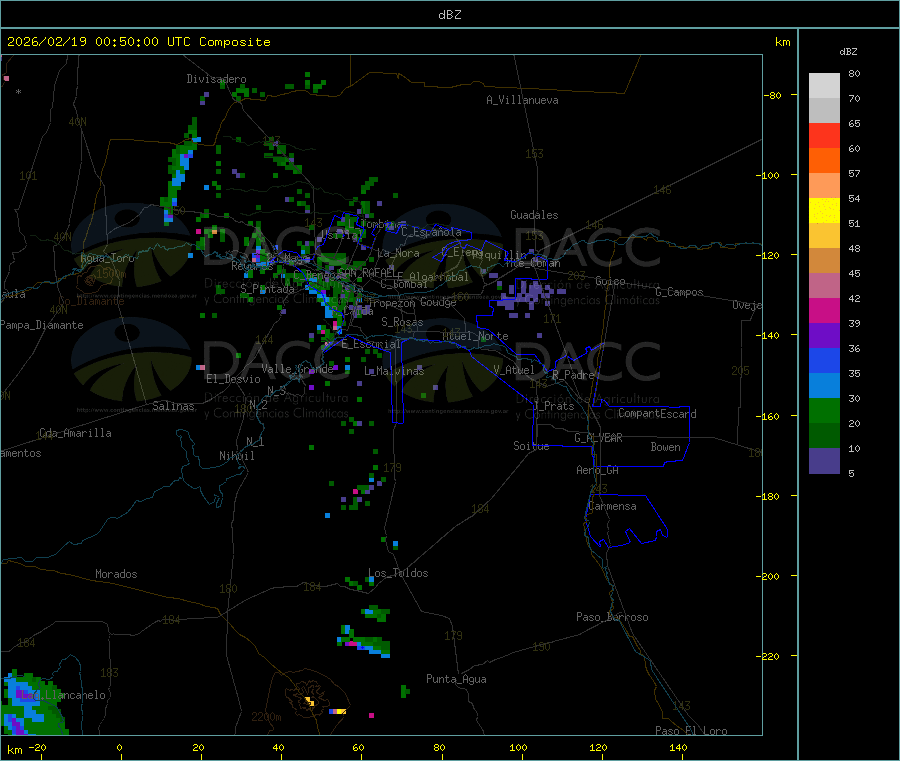
Task: Click the 'Cda_Amarilla' label
Action: 75,433
